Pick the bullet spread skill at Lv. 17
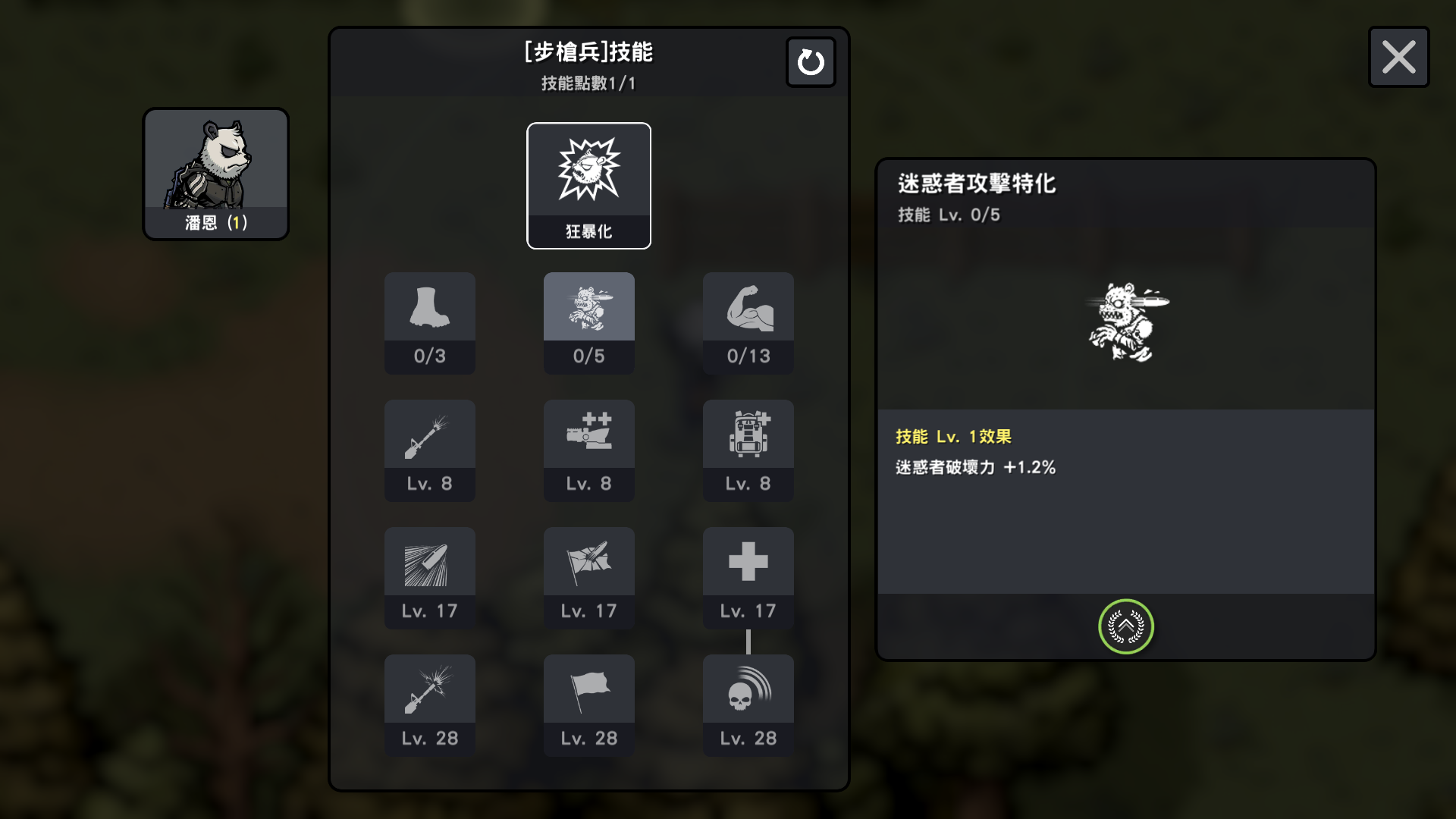 pyautogui.click(x=430, y=578)
